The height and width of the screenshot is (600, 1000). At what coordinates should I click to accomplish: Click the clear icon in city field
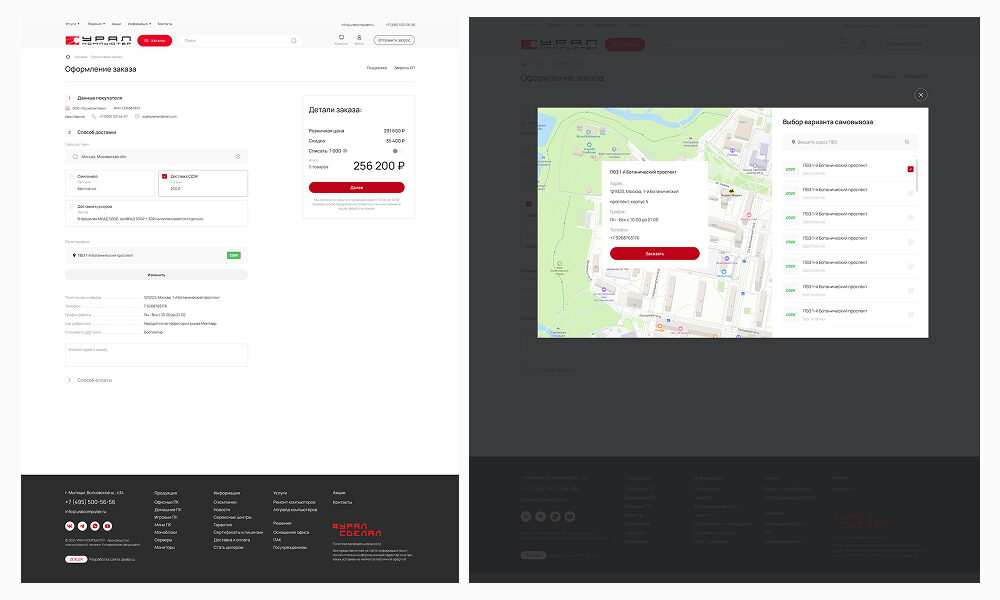[x=238, y=156]
